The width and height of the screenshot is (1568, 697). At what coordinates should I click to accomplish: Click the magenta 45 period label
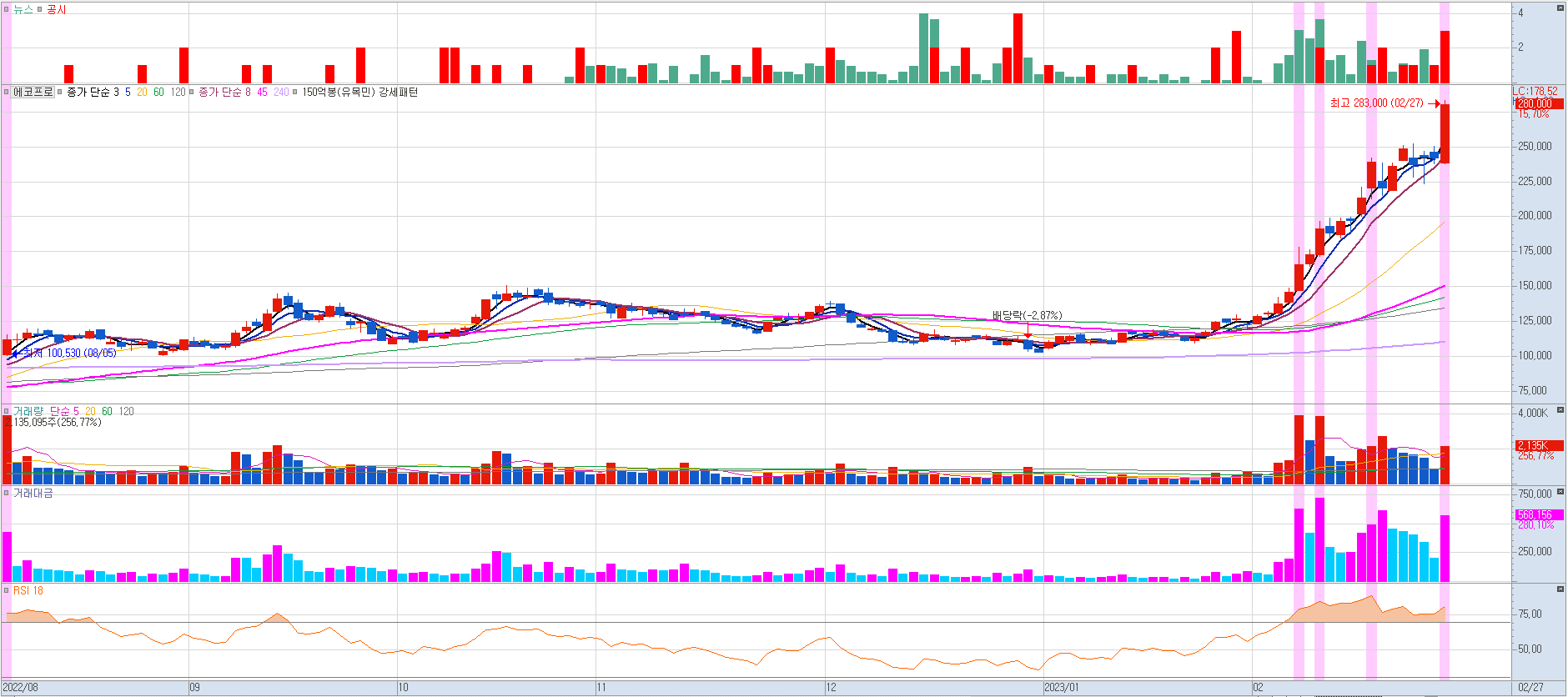coord(262,92)
